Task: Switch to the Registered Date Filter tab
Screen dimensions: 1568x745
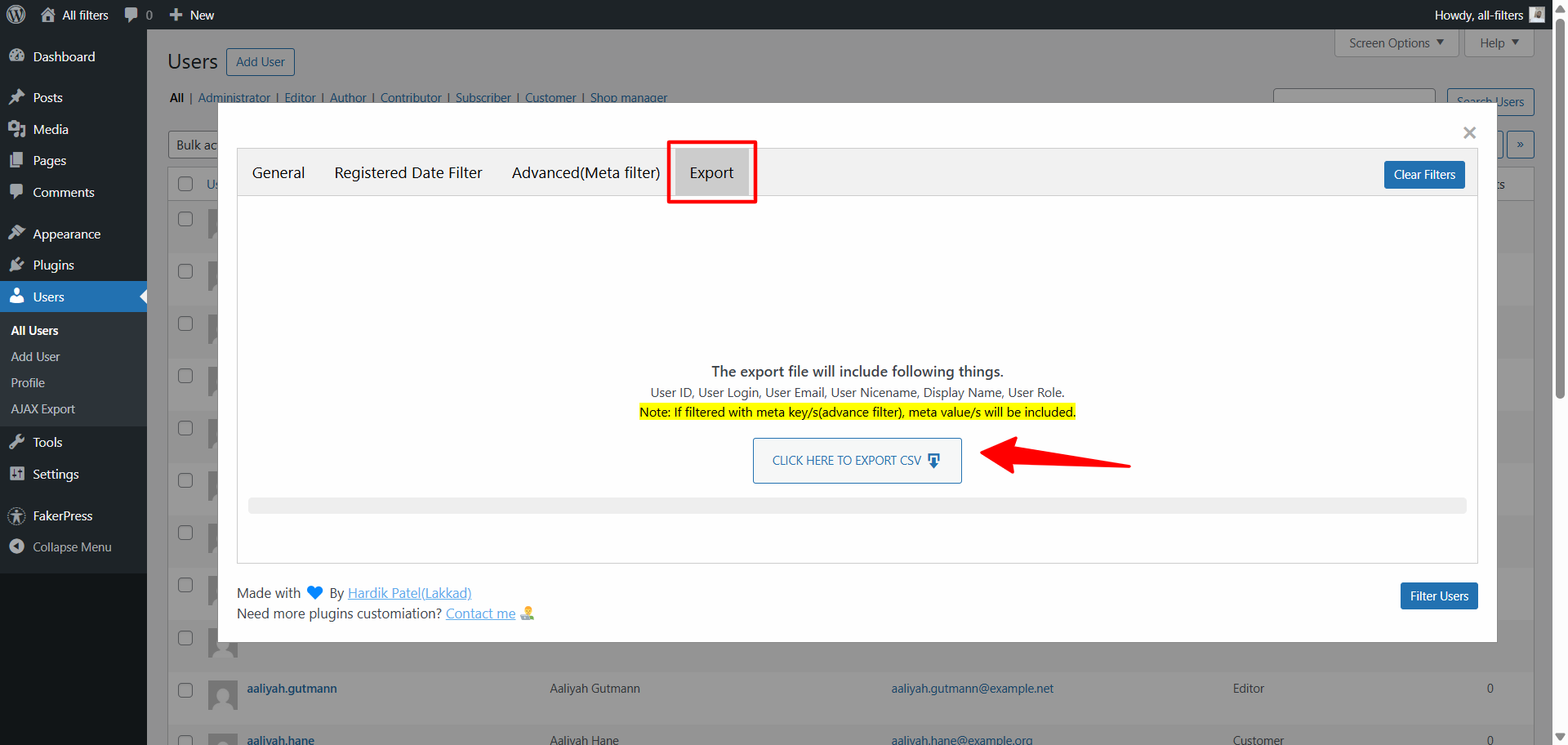Action: click(408, 173)
